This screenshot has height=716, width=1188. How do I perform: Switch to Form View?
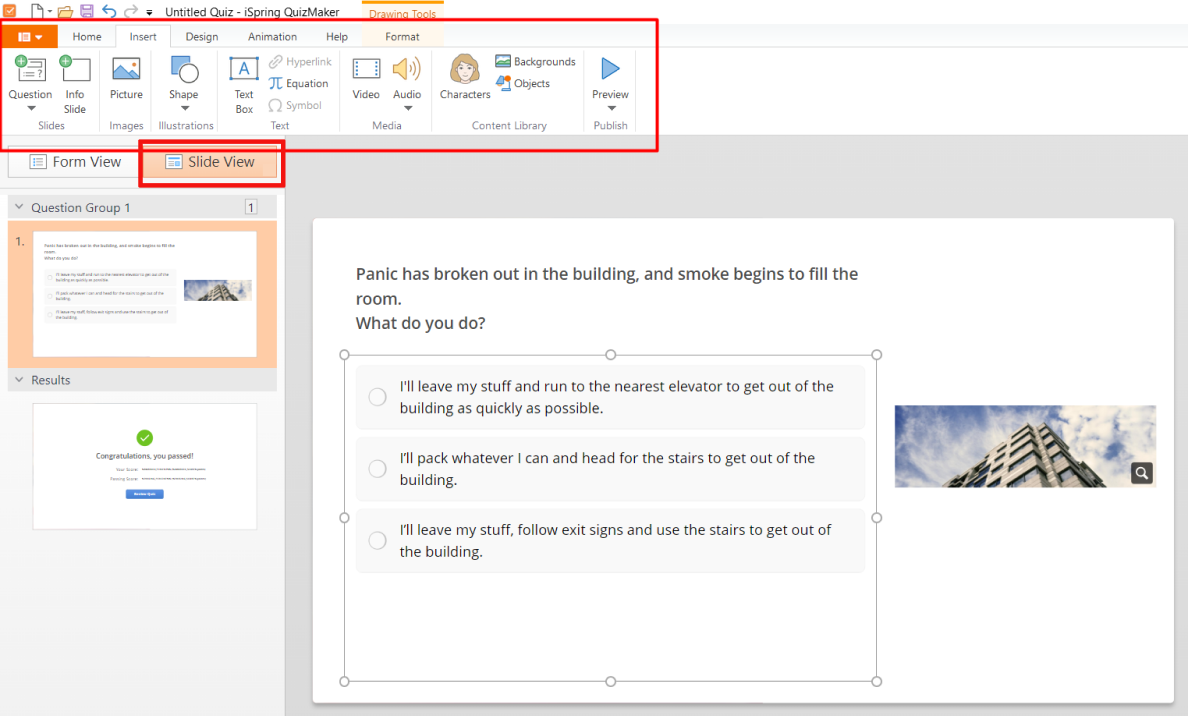click(x=75, y=161)
